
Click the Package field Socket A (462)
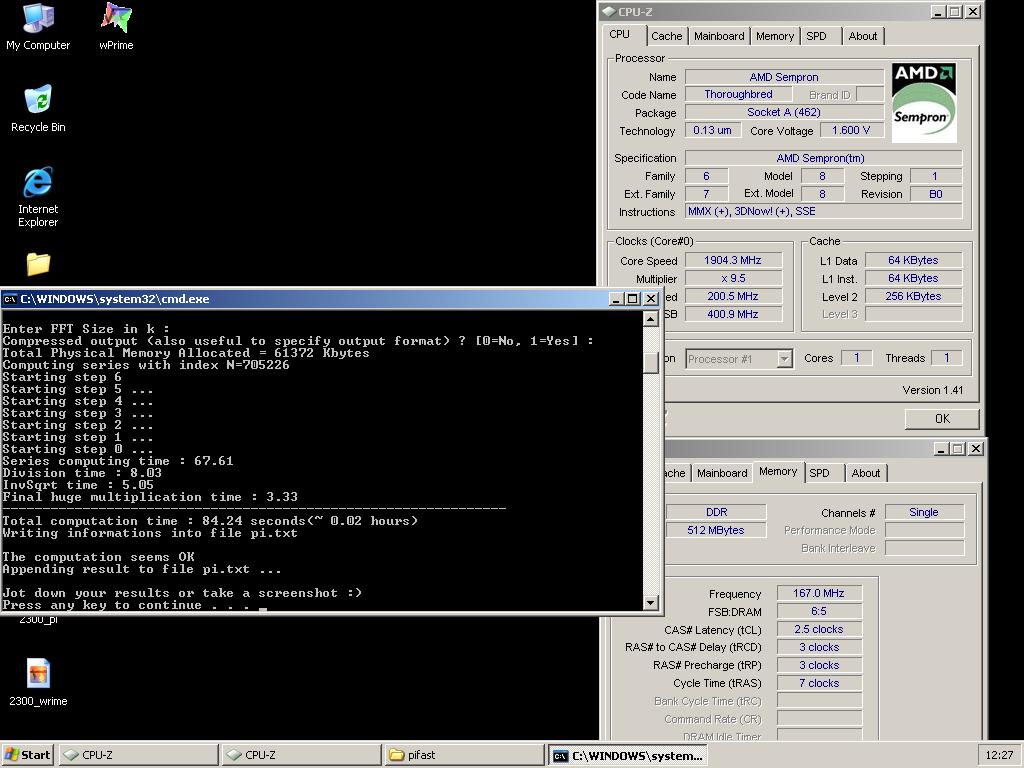[x=784, y=112]
